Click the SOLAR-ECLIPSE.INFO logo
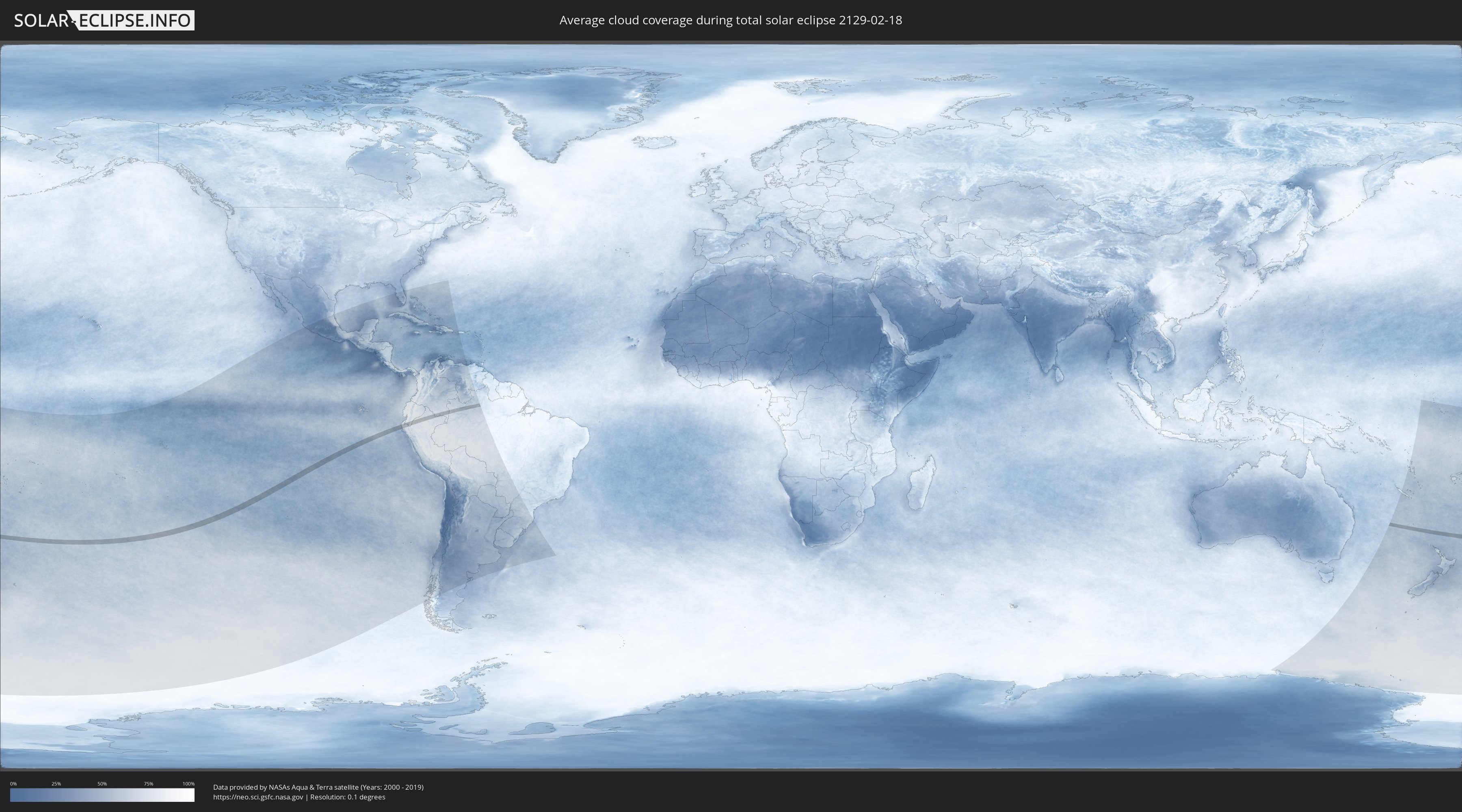The image size is (1462, 812). click(x=104, y=20)
